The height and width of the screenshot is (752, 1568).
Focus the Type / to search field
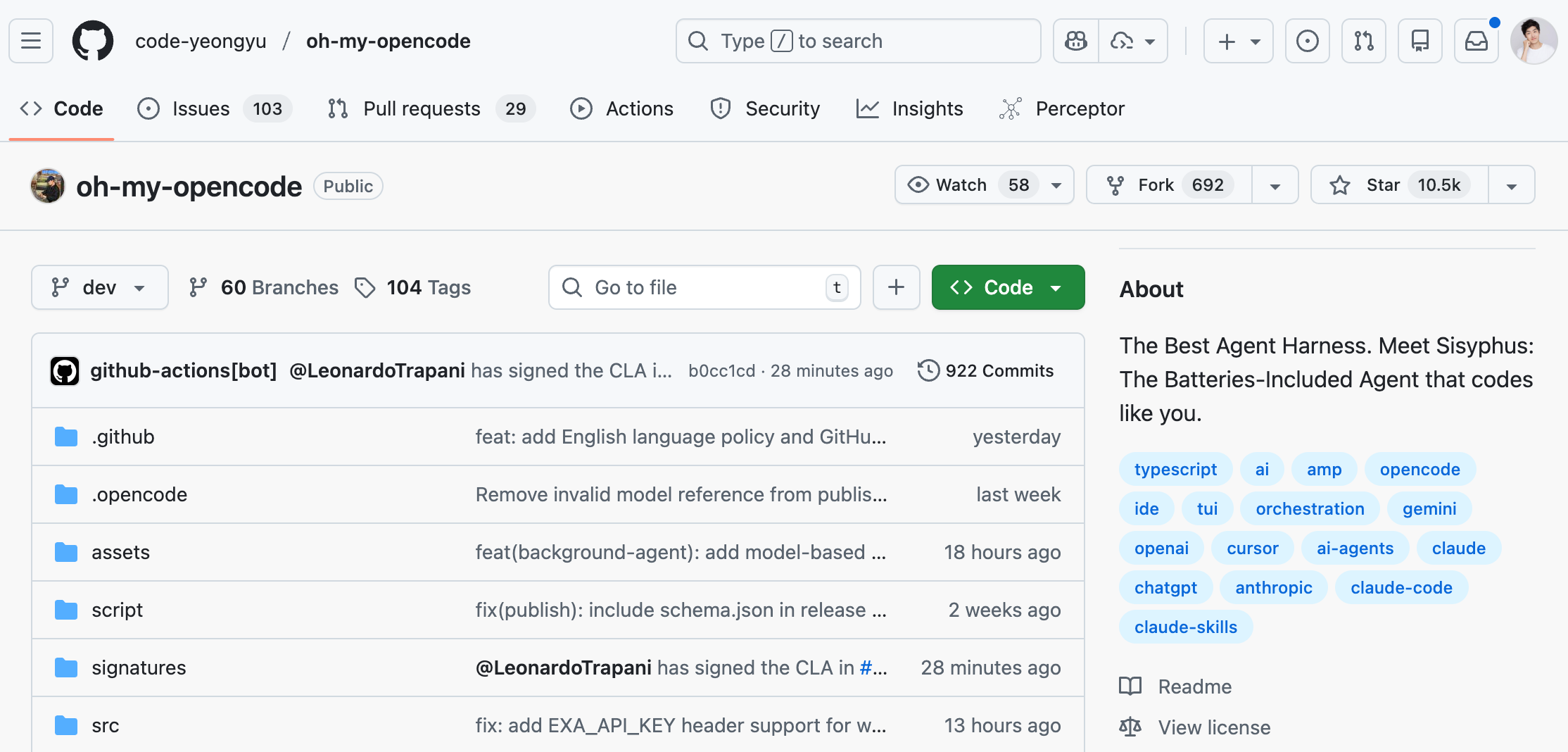pyautogui.click(x=858, y=41)
